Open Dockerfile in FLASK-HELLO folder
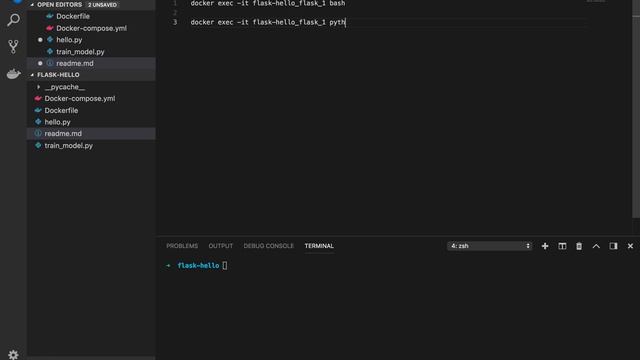The height and width of the screenshot is (360, 640). pyautogui.click(x=61, y=111)
